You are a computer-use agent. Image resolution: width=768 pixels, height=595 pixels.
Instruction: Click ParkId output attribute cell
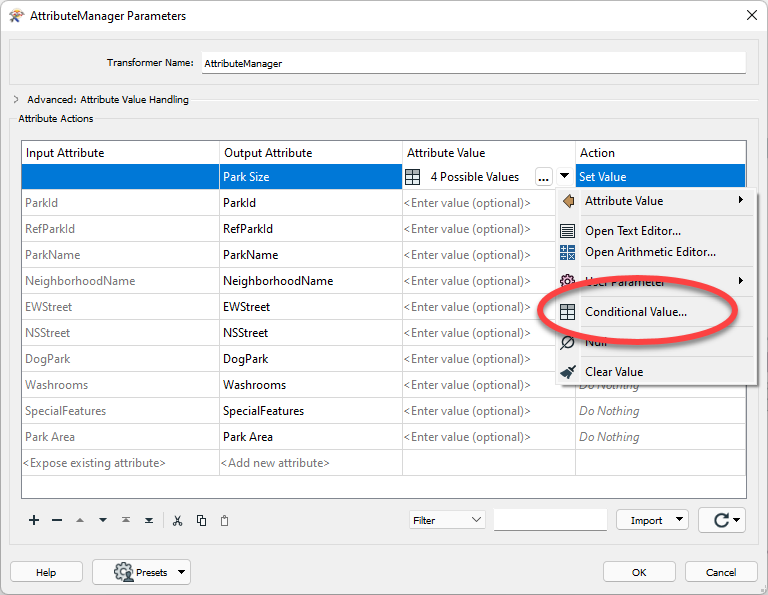(311, 203)
